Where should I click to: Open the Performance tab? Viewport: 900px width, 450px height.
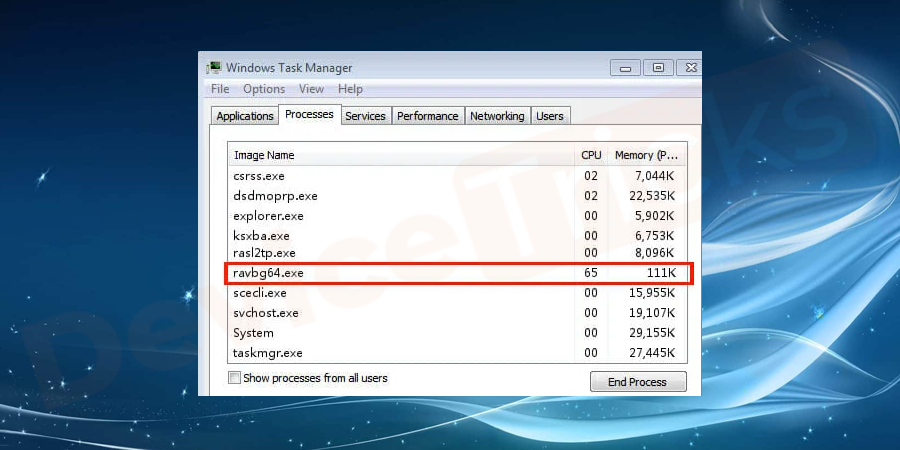pos(428,116)
